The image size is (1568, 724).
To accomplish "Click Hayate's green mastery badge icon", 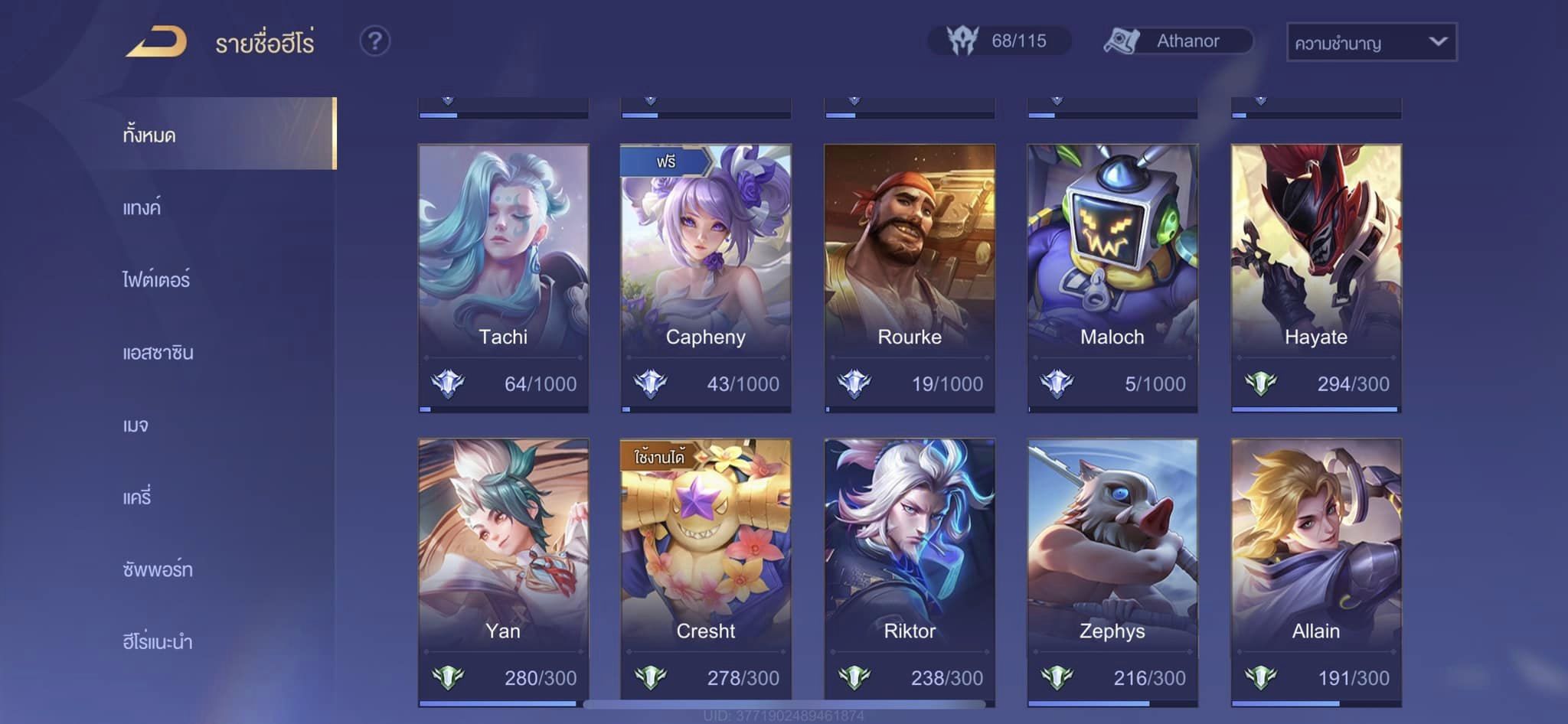I will pyautogui.click(x=1260, y=383).
